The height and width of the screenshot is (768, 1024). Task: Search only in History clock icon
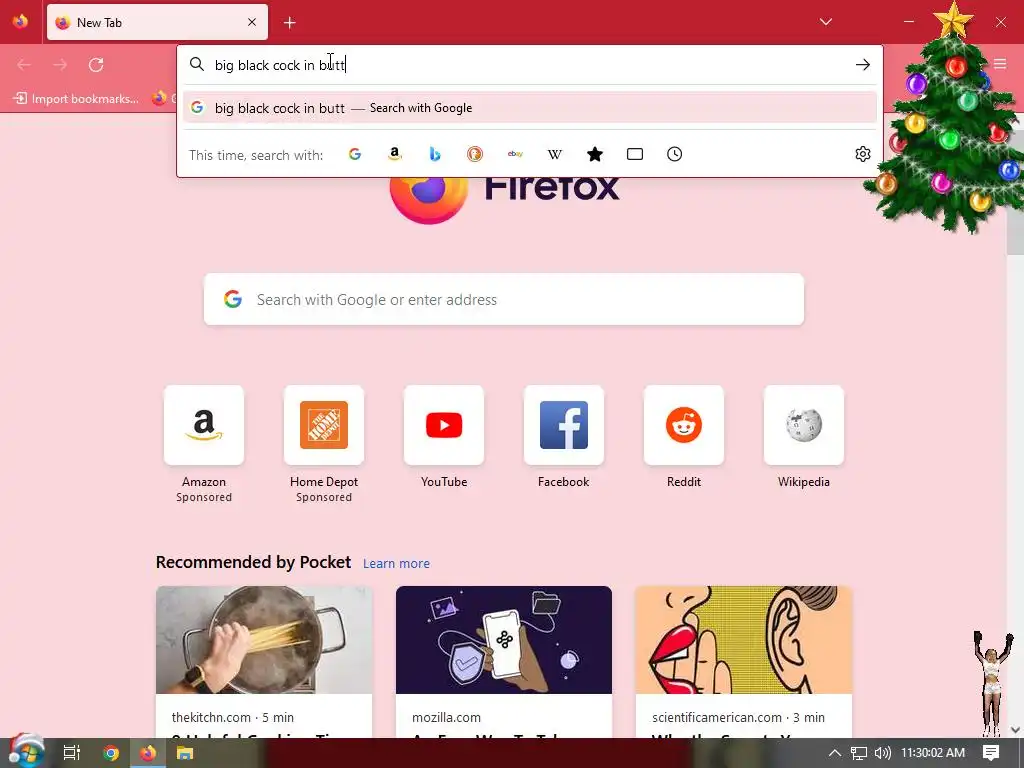[675, 154]
